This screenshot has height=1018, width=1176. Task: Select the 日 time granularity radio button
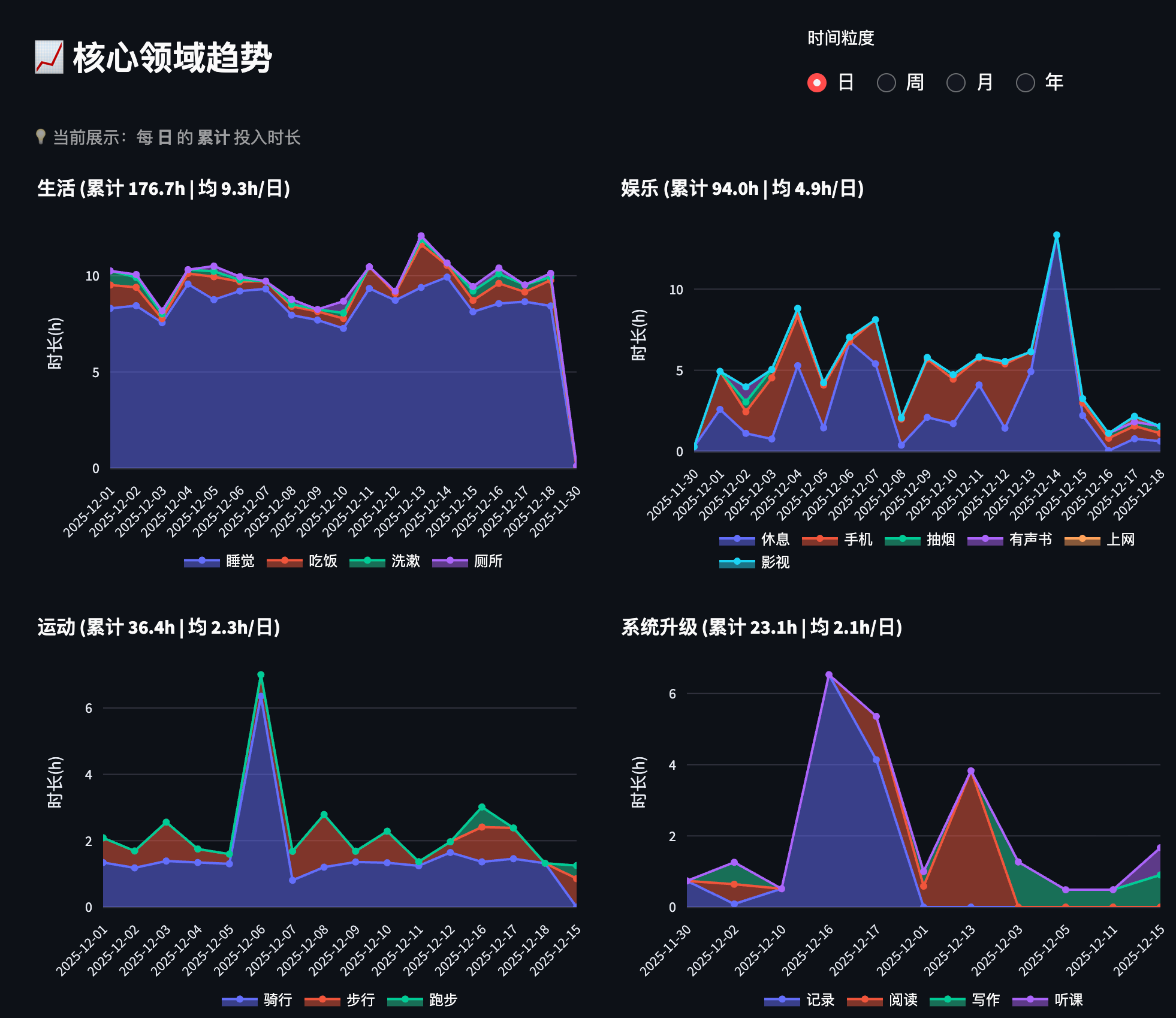pyautogui.click(x=817, y=82)
